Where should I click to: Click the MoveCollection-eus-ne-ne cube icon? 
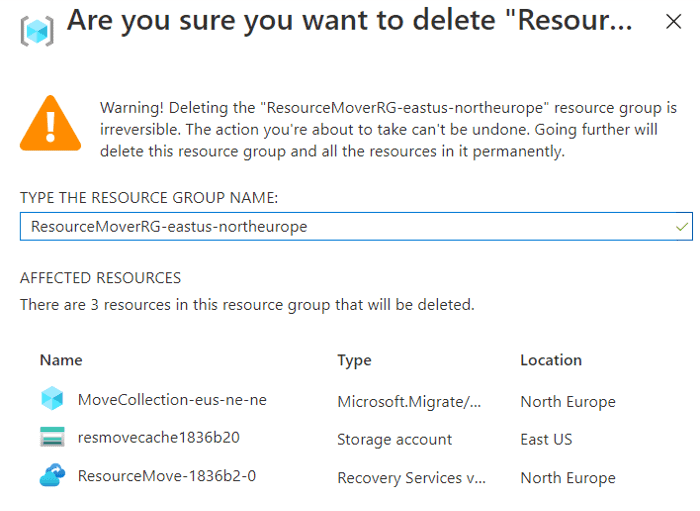[x=52, y=398]
